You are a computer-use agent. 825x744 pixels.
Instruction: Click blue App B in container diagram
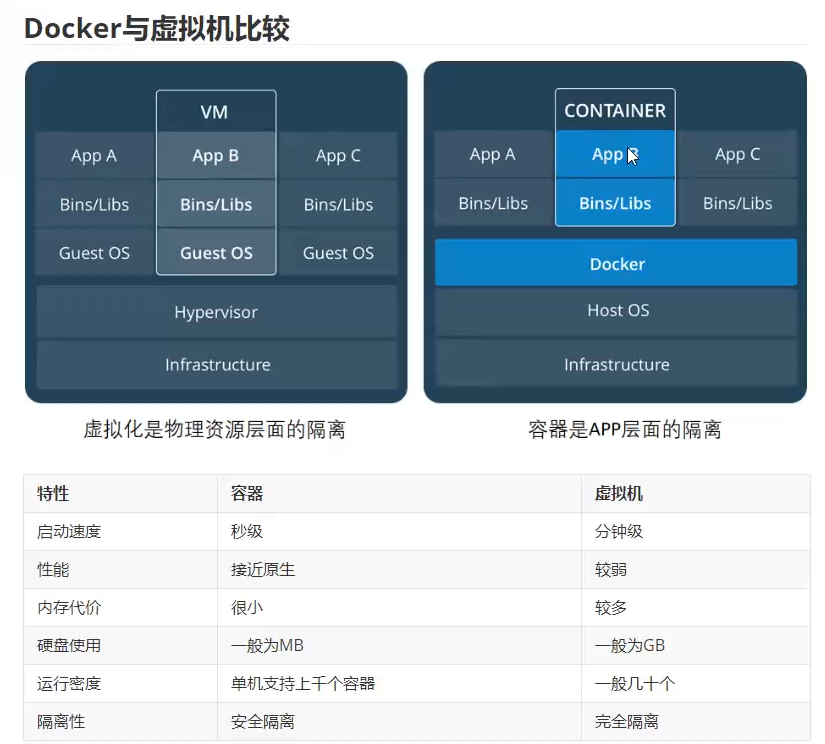pos(615,154)
